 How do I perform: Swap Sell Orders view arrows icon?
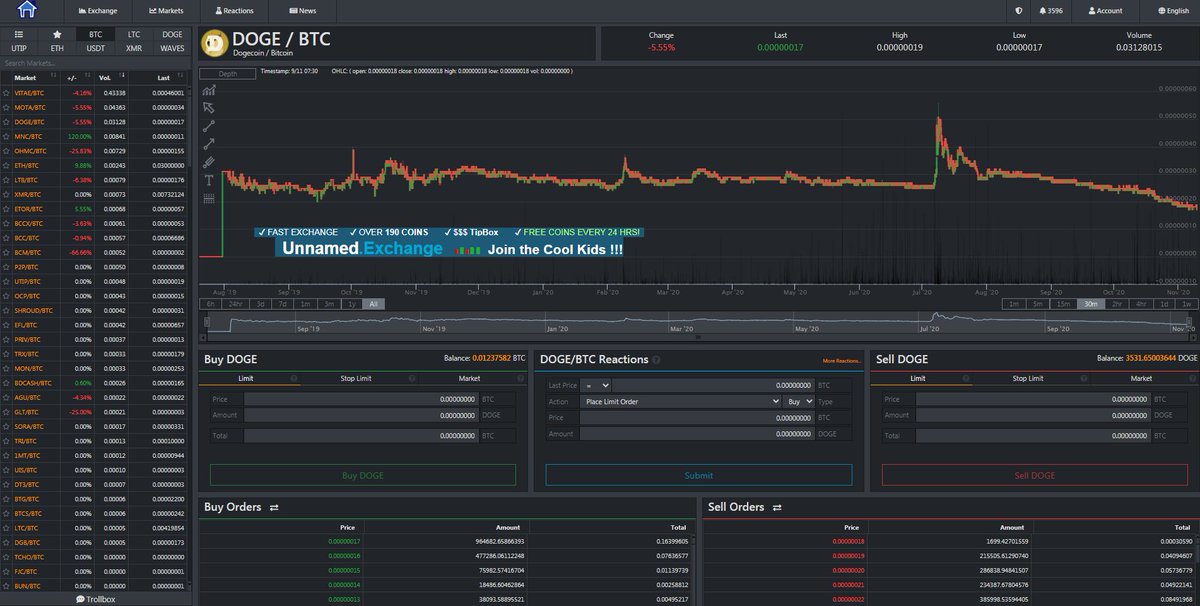pos(777,508)
